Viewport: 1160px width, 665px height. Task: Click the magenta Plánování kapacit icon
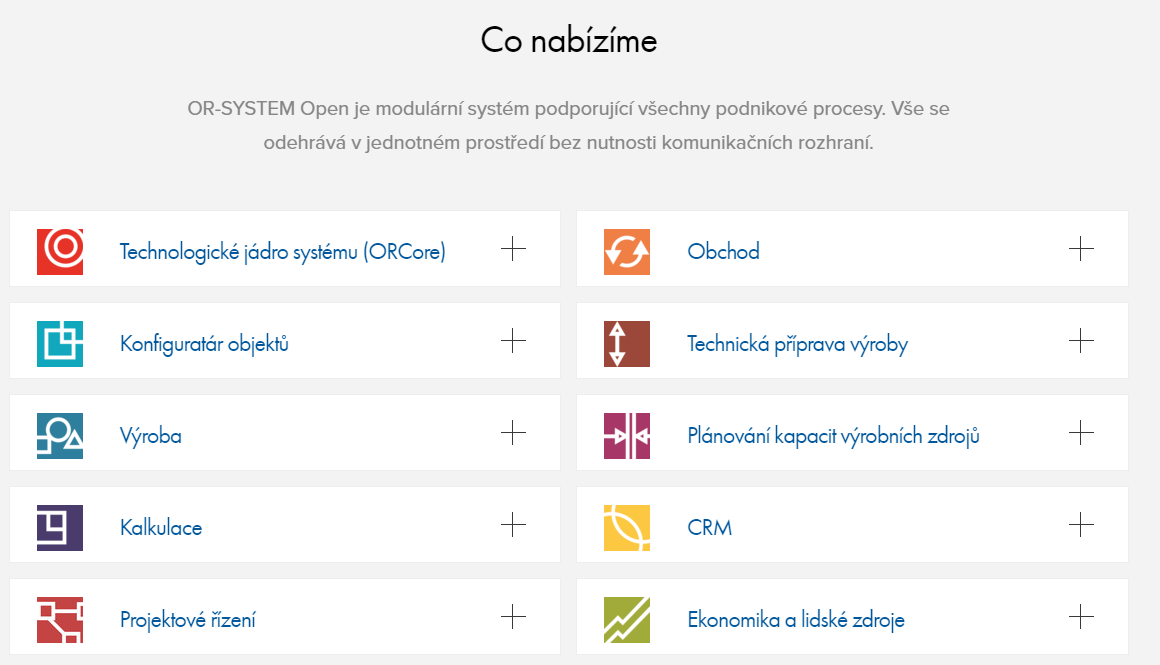pyautogui.click(x=627, y=435)
